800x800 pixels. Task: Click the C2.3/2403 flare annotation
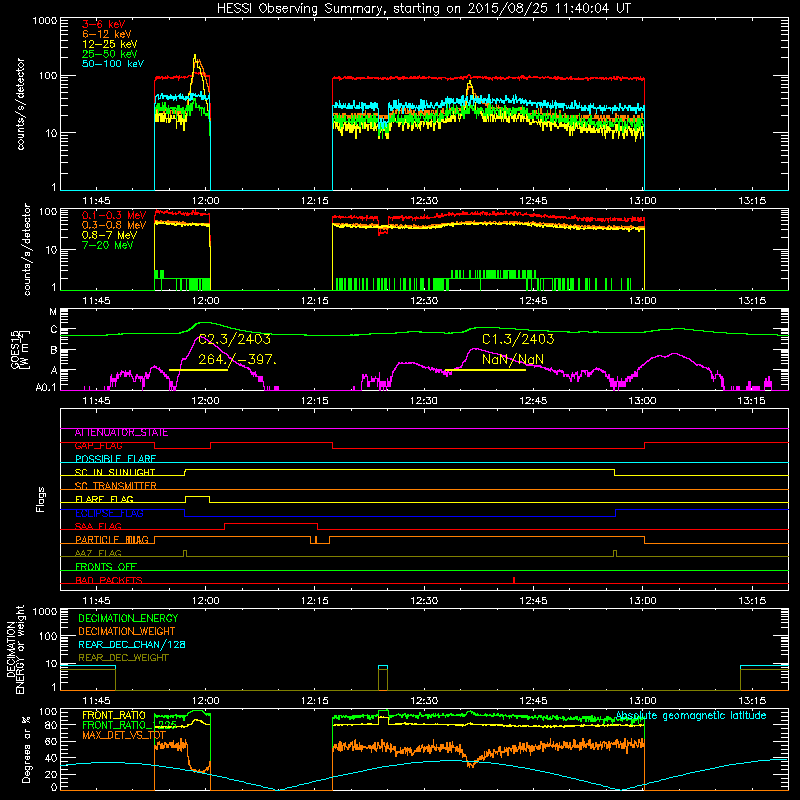[234, 339]
